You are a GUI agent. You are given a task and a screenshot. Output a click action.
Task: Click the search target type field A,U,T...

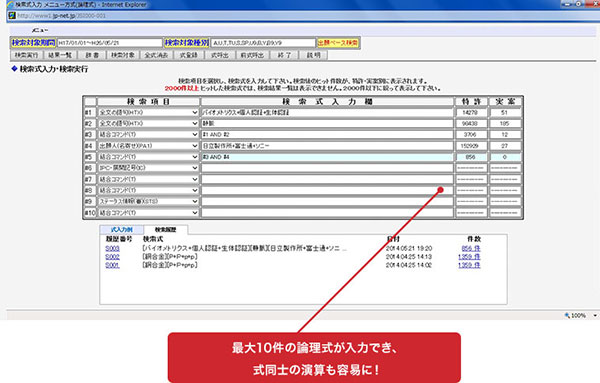pyautogui.click(x=263, y=43)
